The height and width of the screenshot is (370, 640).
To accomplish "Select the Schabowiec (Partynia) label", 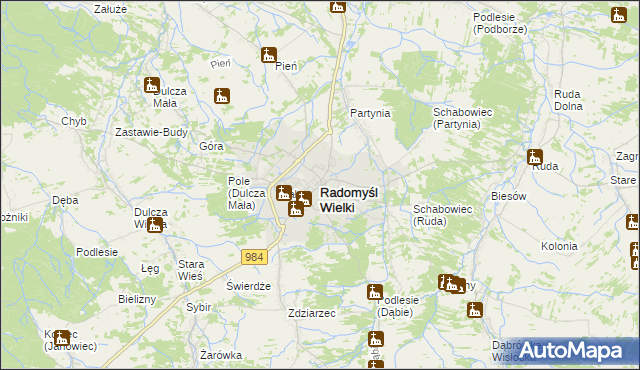I will 462,118.
